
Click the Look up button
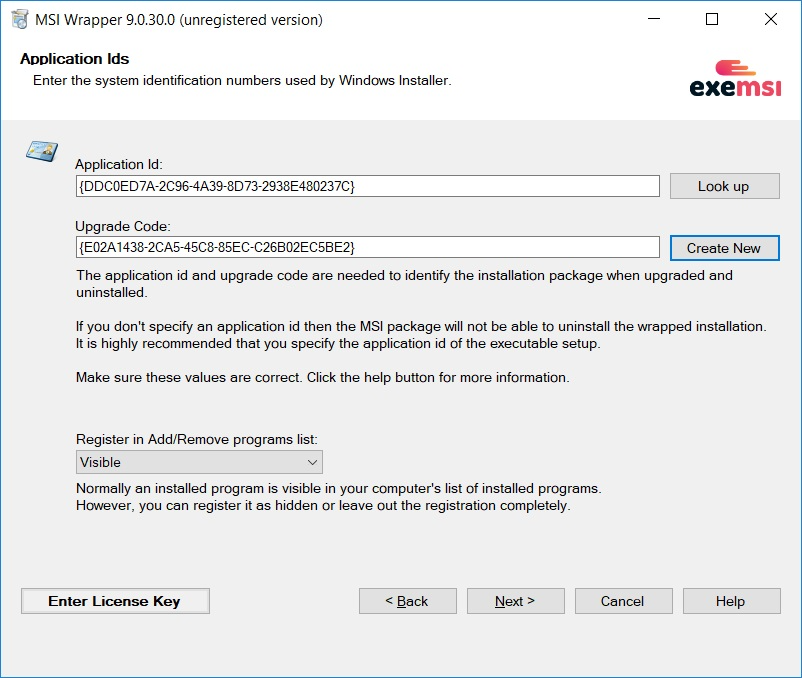[724, 185]
